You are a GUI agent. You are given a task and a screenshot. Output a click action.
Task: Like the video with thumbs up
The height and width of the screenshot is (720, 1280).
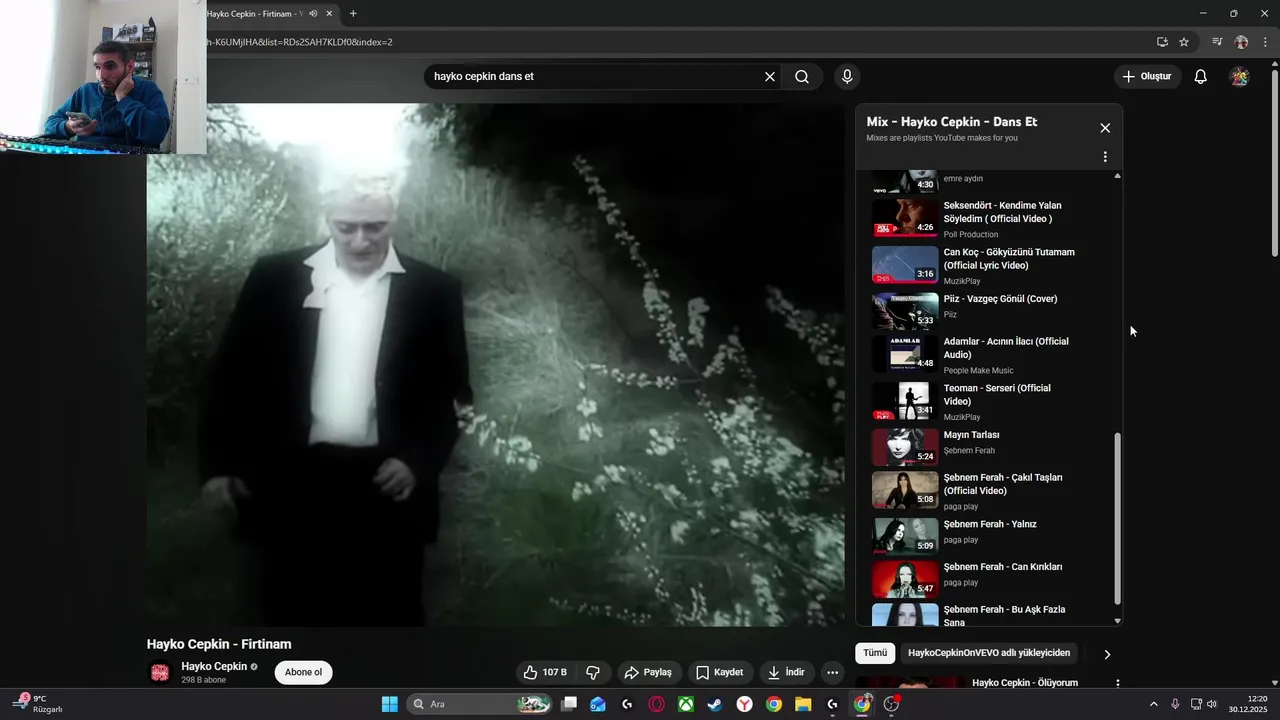click(x=547, y=673)
